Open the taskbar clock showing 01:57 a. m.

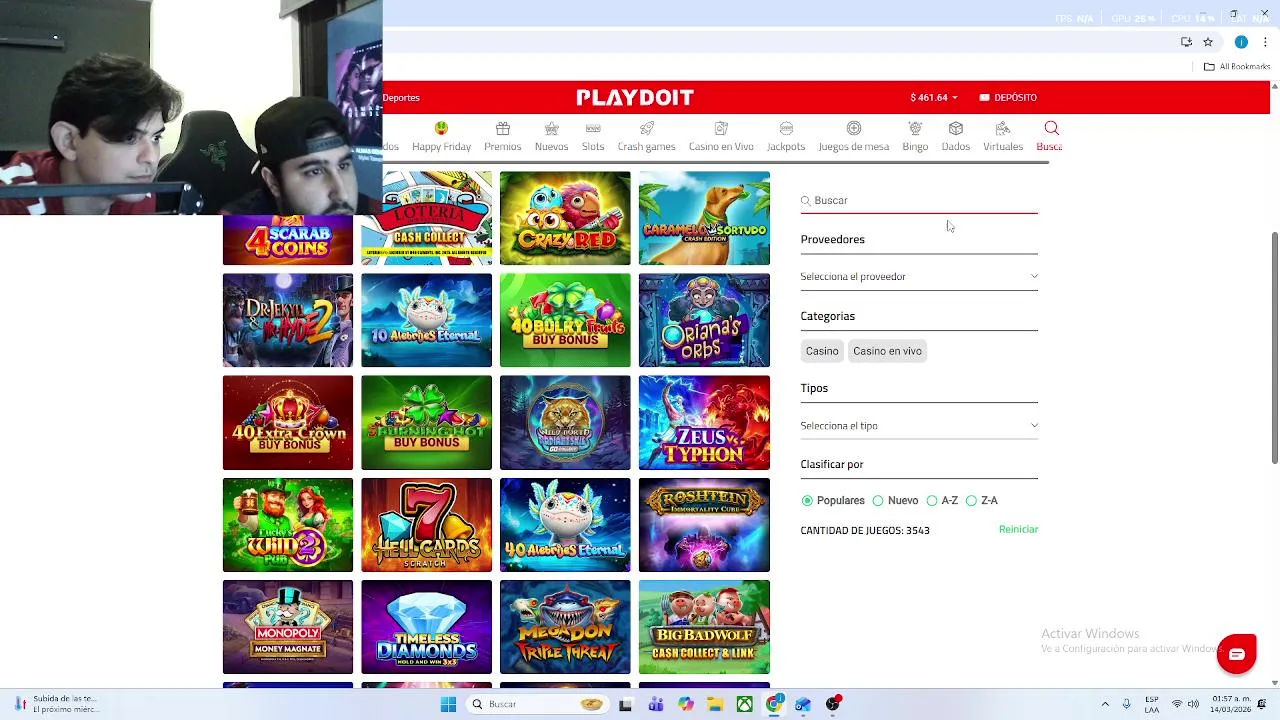[x=1230, y=704]
